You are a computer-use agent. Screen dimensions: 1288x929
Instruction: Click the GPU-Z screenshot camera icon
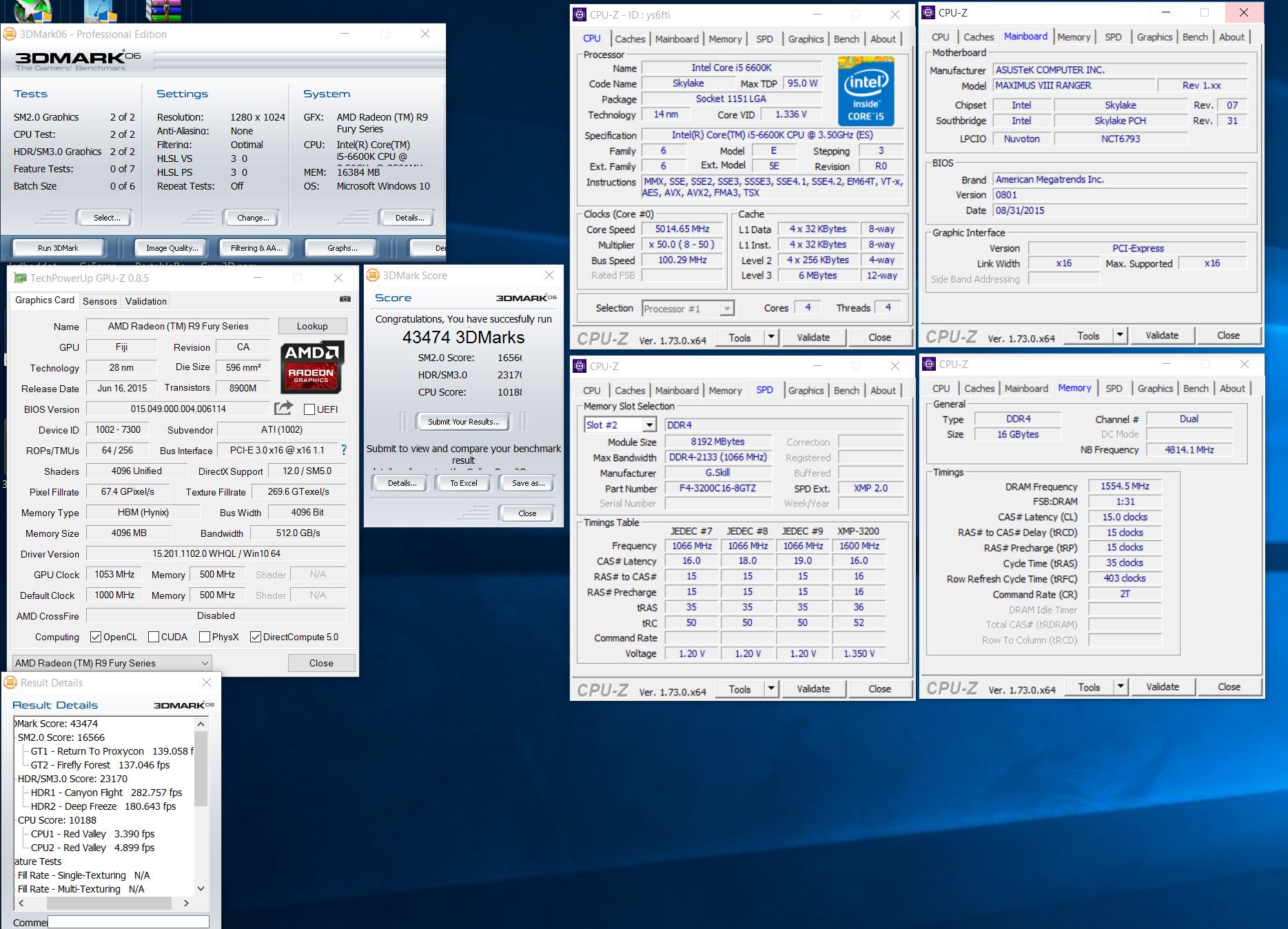point(345,299)
